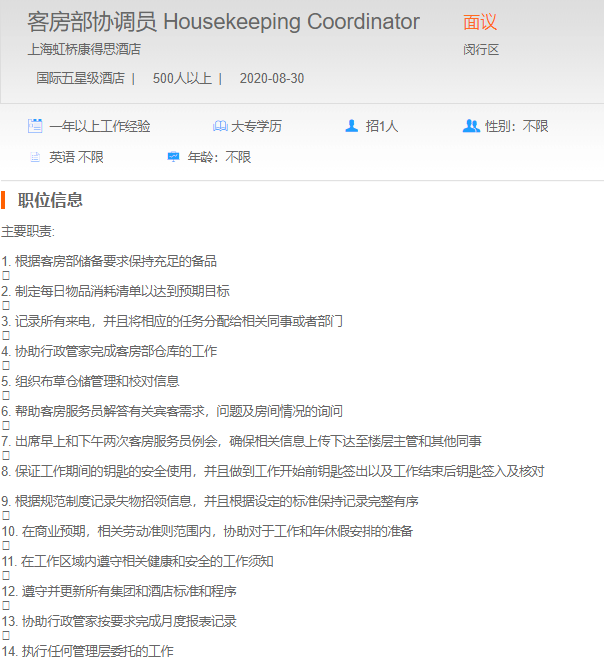
Task: Click the 大专学历 education requirement text
Action: pos(257,126)
